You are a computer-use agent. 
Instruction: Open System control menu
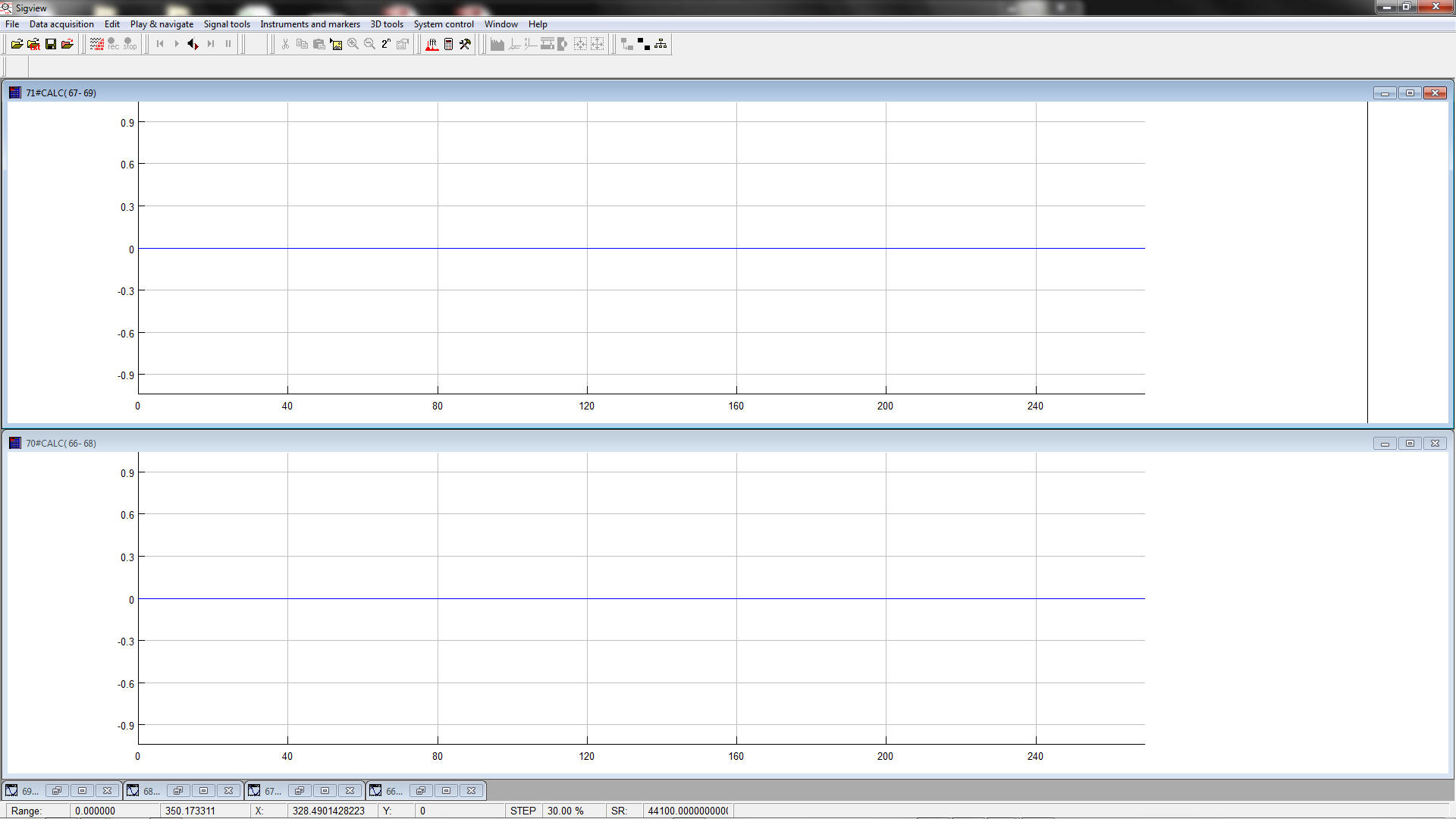pos(444,24)
